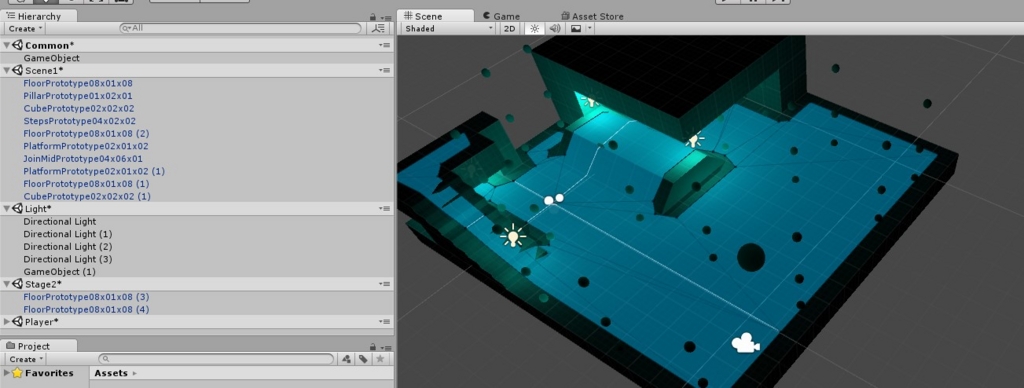The width and height of the screenshot is (1024, 388).
Task: Switch to the Asset Store tab
Action: click(592, 16)
